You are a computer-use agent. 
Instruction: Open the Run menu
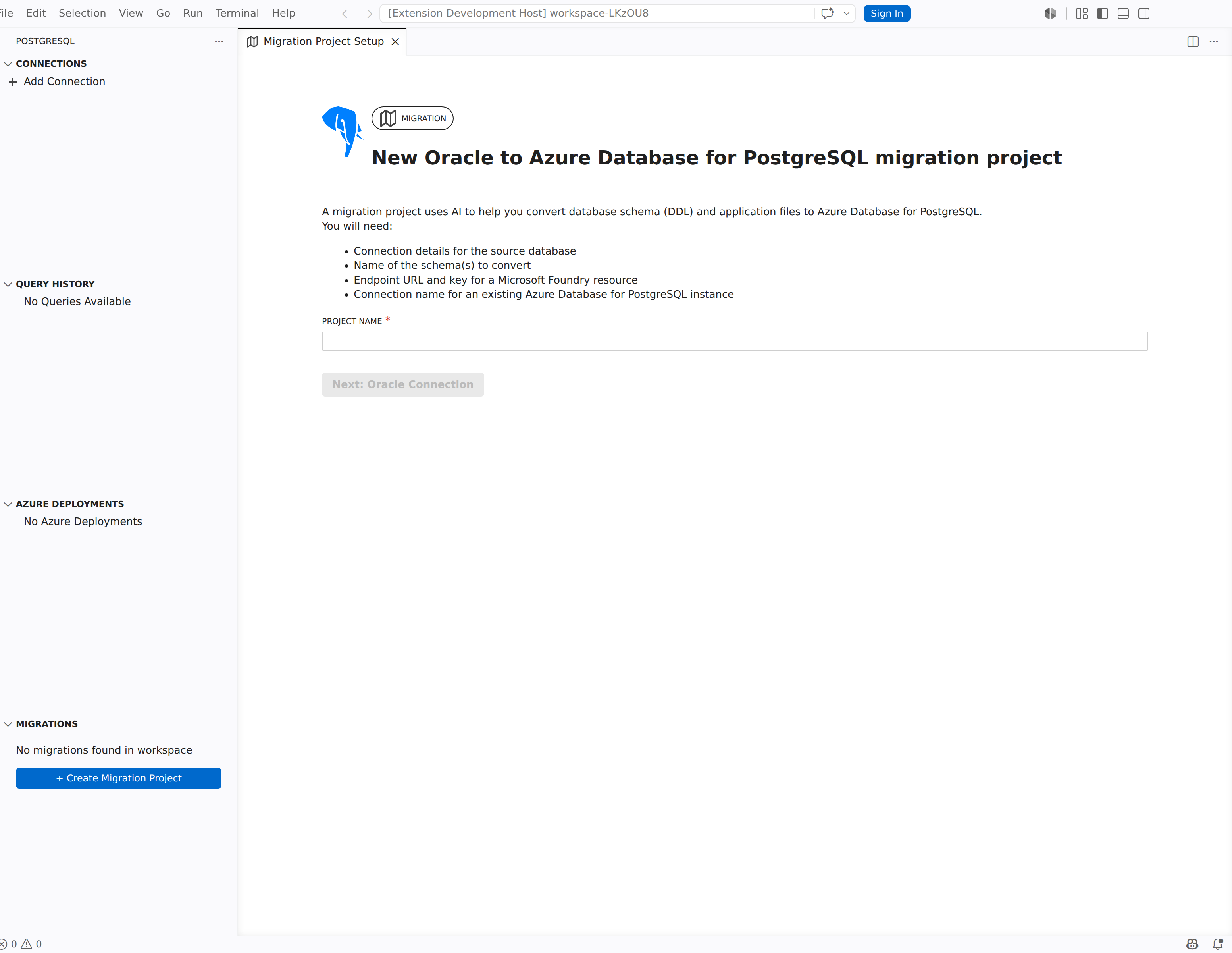[193, 13]
